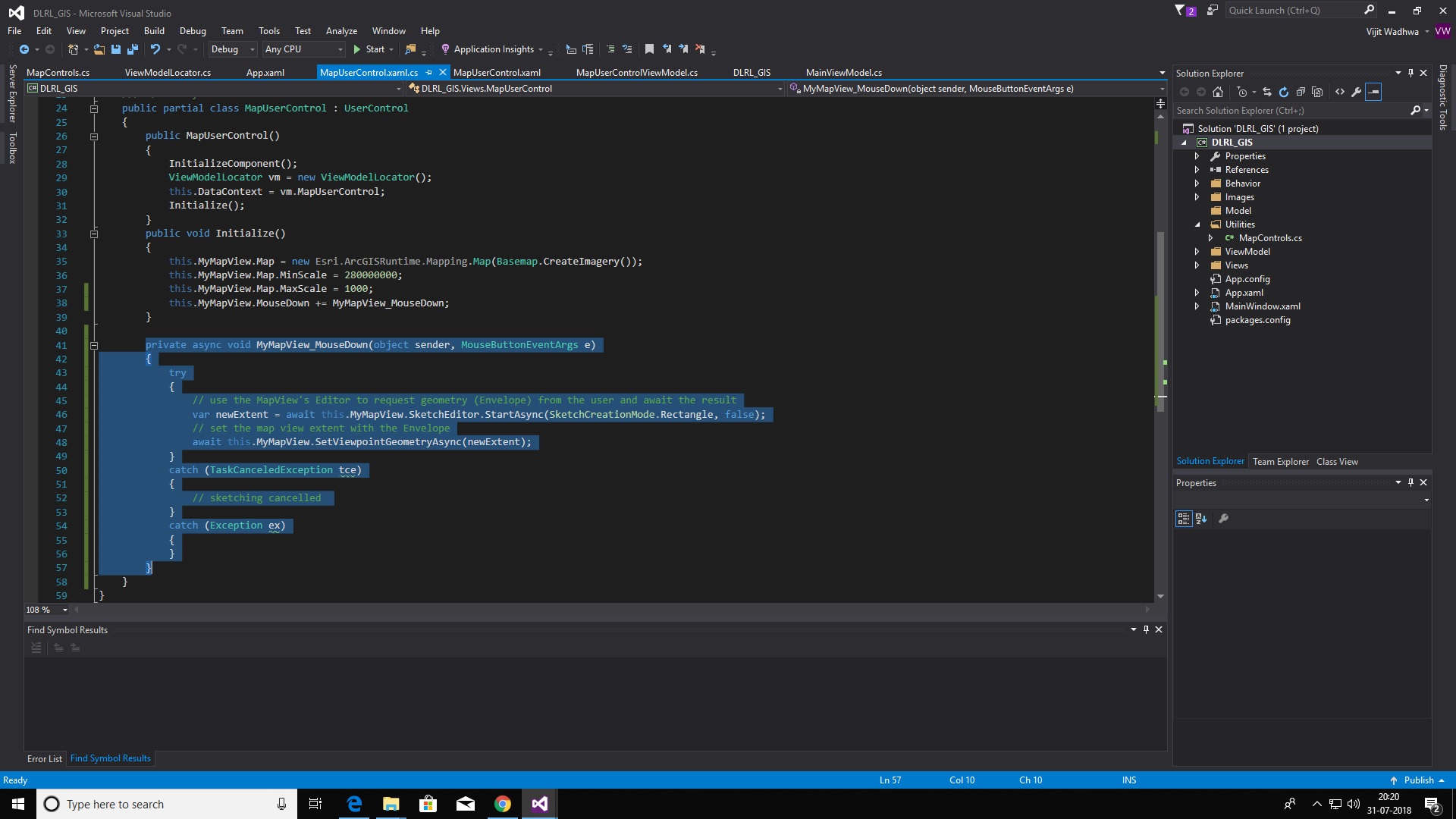Toggle pin on MapUserControl.xaml.cs tab
This screenshot has height=819, width=1456.
tap(429, 73)
